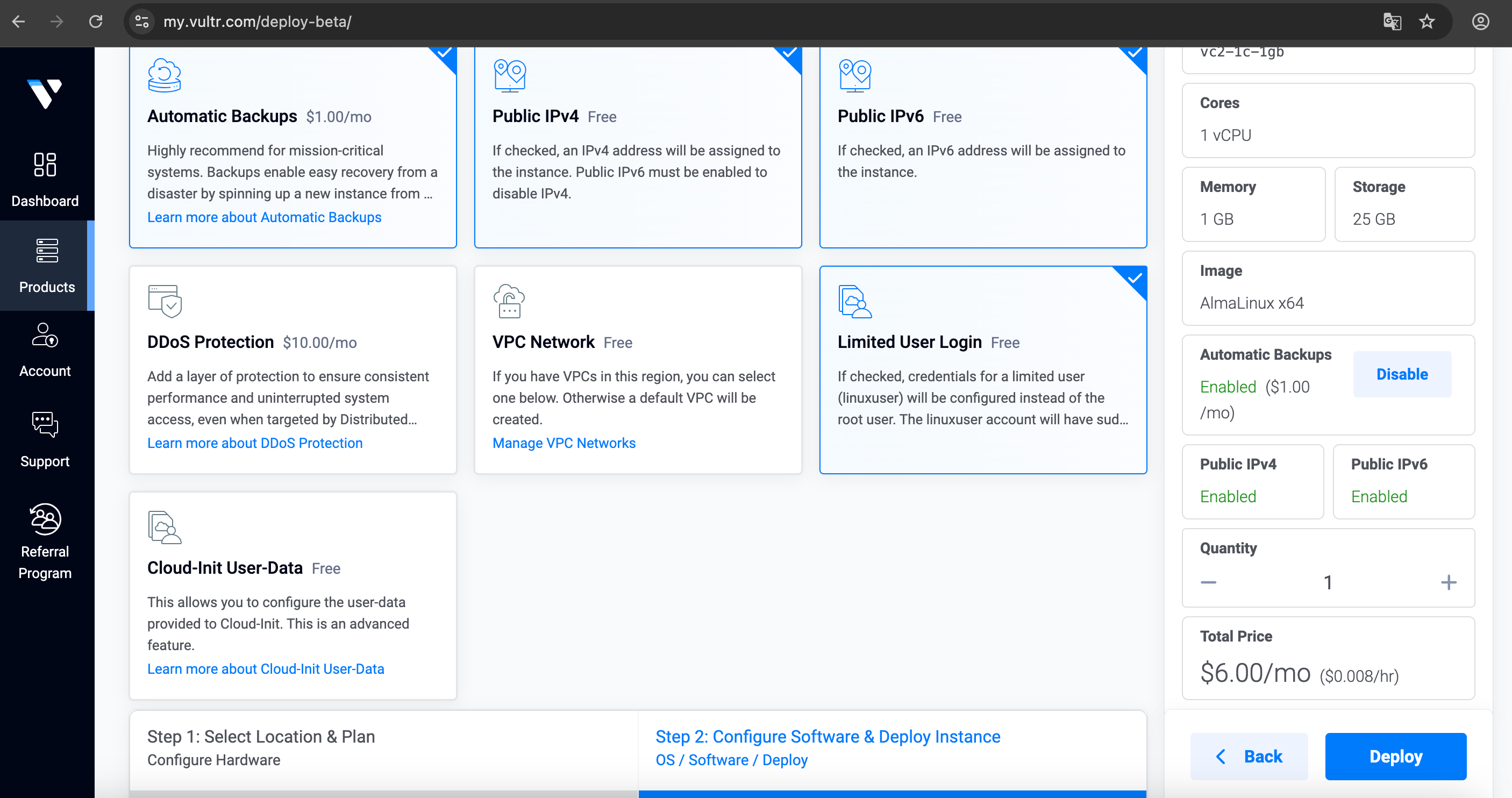Viewport: 1512px width, 798px height.
Task: Bookmark the page with the star icon
Action: click(1427, 22)
